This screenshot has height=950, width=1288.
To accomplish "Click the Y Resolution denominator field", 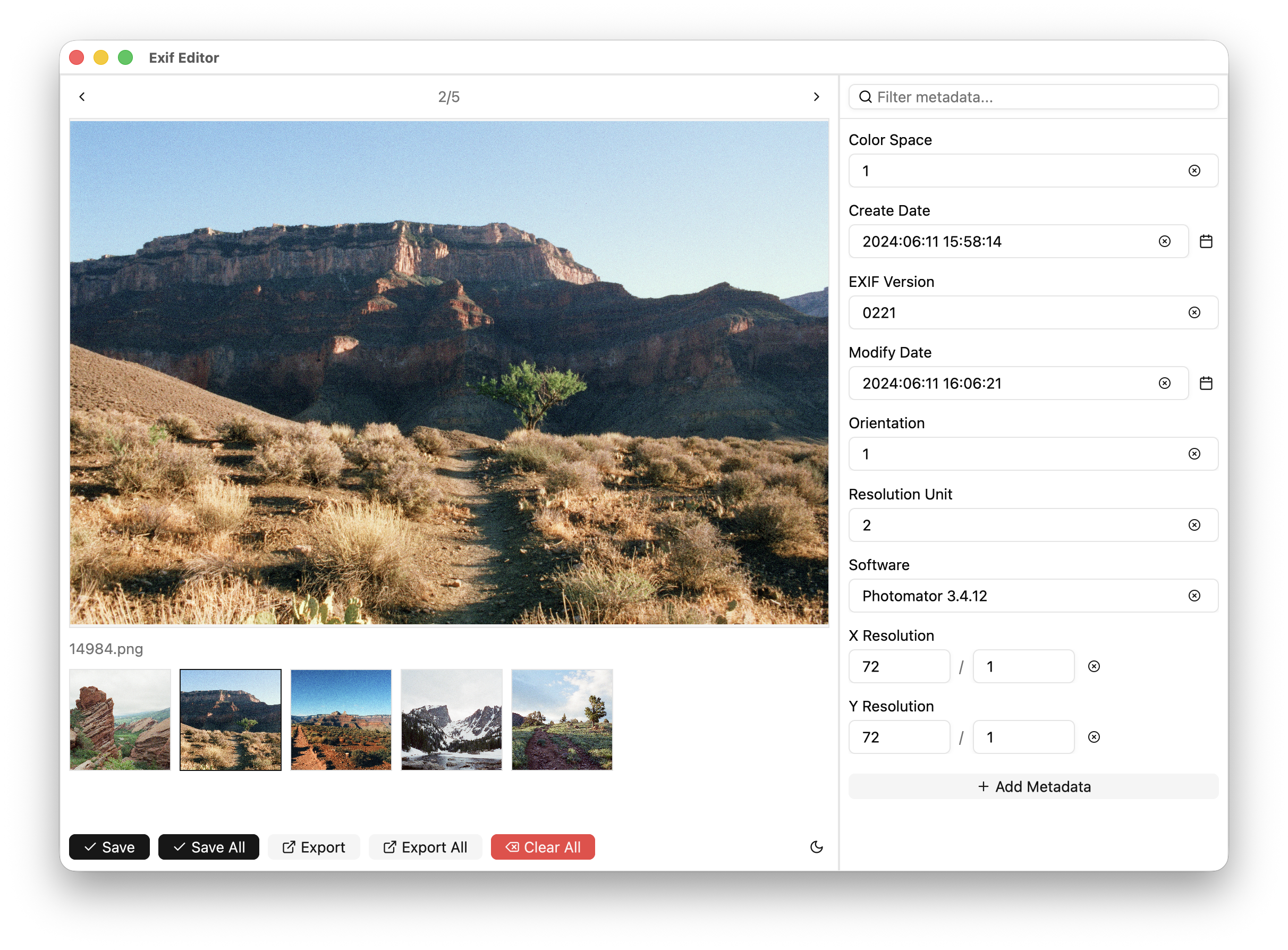I will pos(1023,737).
